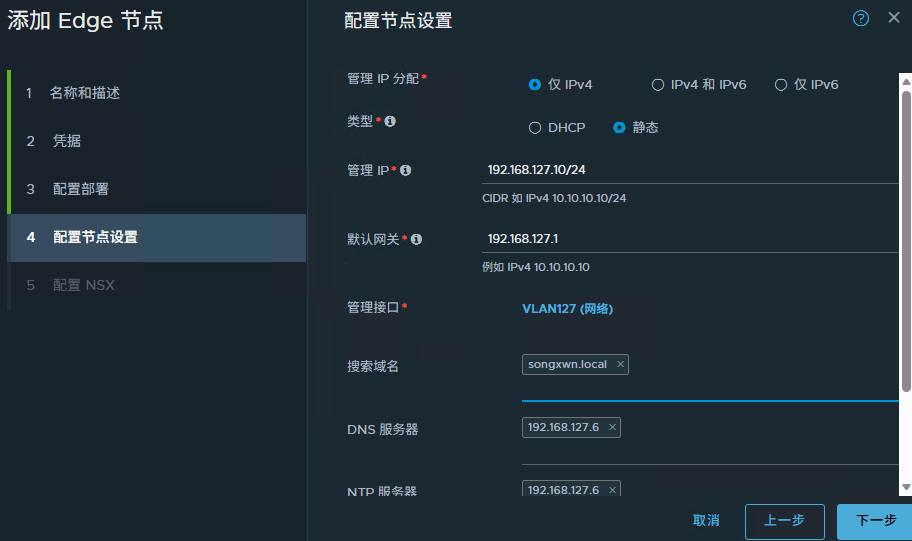Click the info icon next to 类型

coord(390,121)
